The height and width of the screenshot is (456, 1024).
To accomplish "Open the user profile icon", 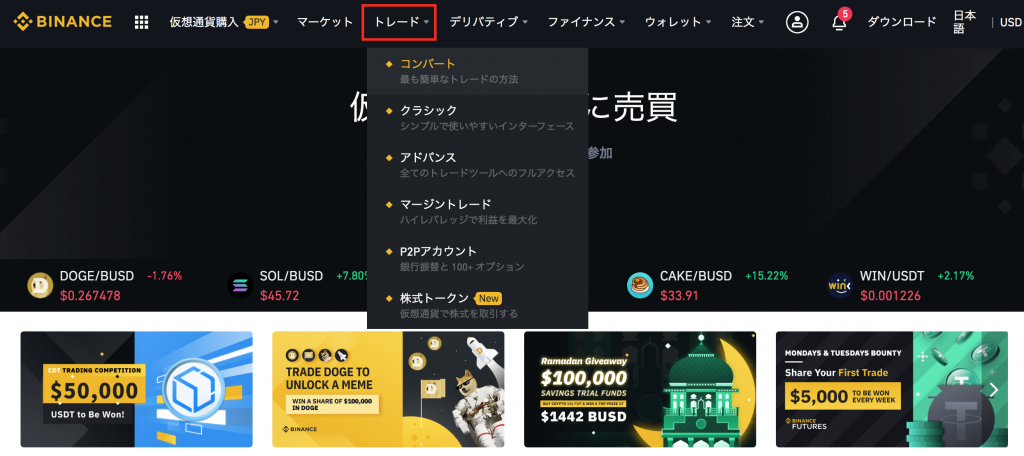I will pyautogui.click(x=797, y=22).
